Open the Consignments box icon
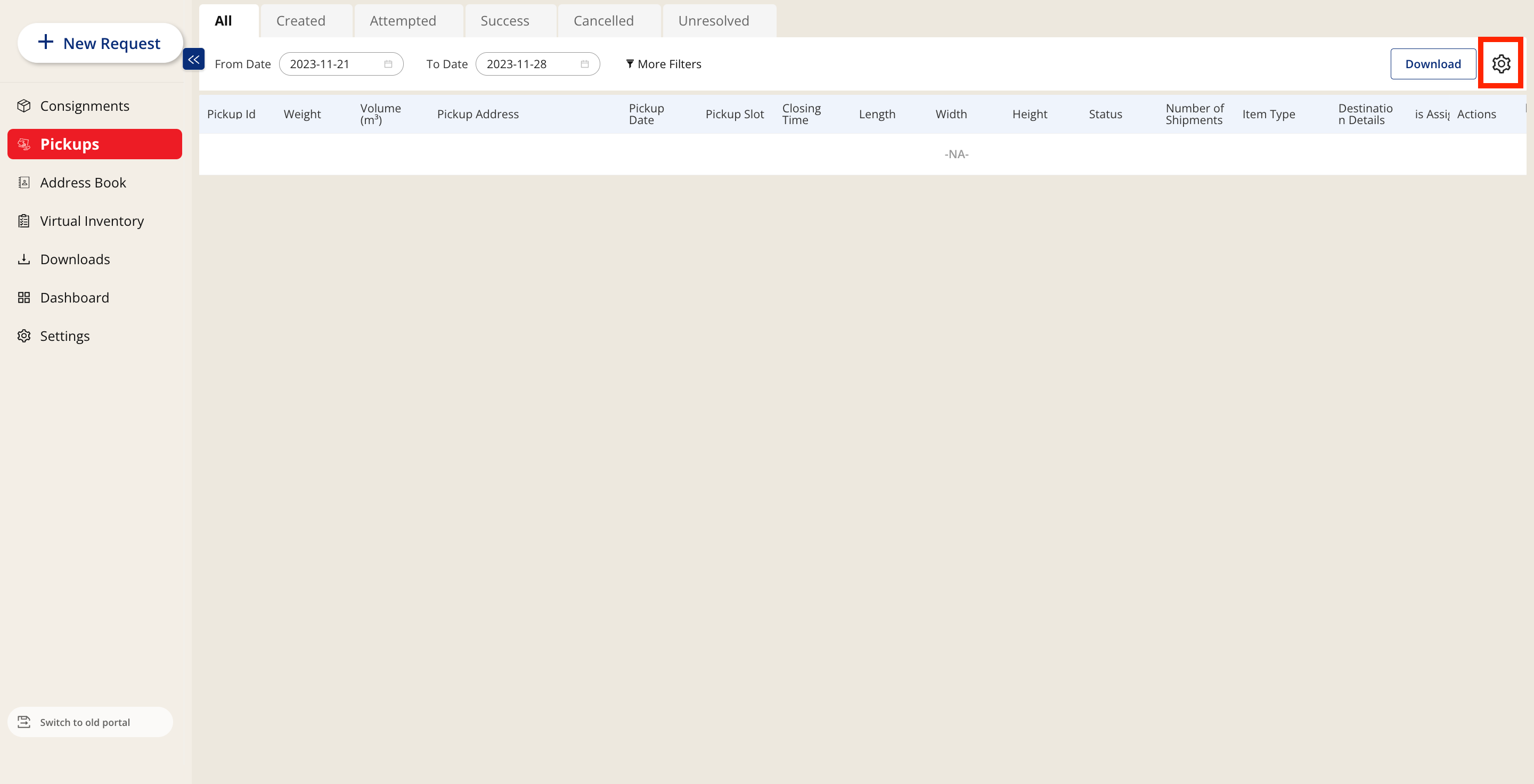1534x784 pixels. 24,106
